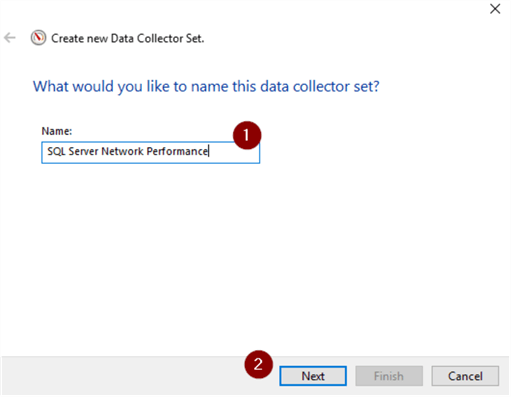Advance the wizard with the Next button

point(313,376)
